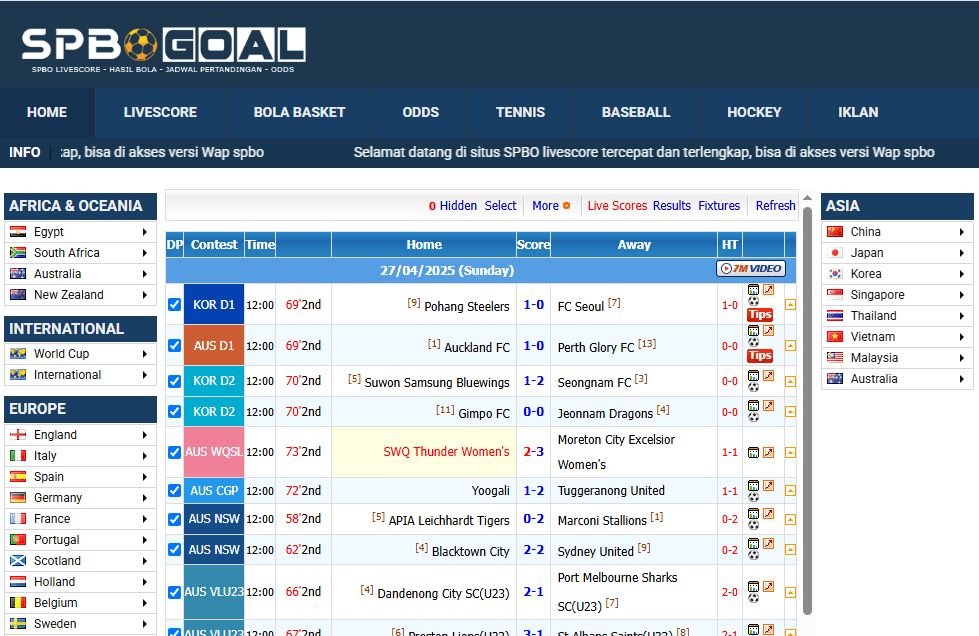This screenshot has width=979, height=636.
Task: Open the More dropdown
Action: (x=550, y=206)
